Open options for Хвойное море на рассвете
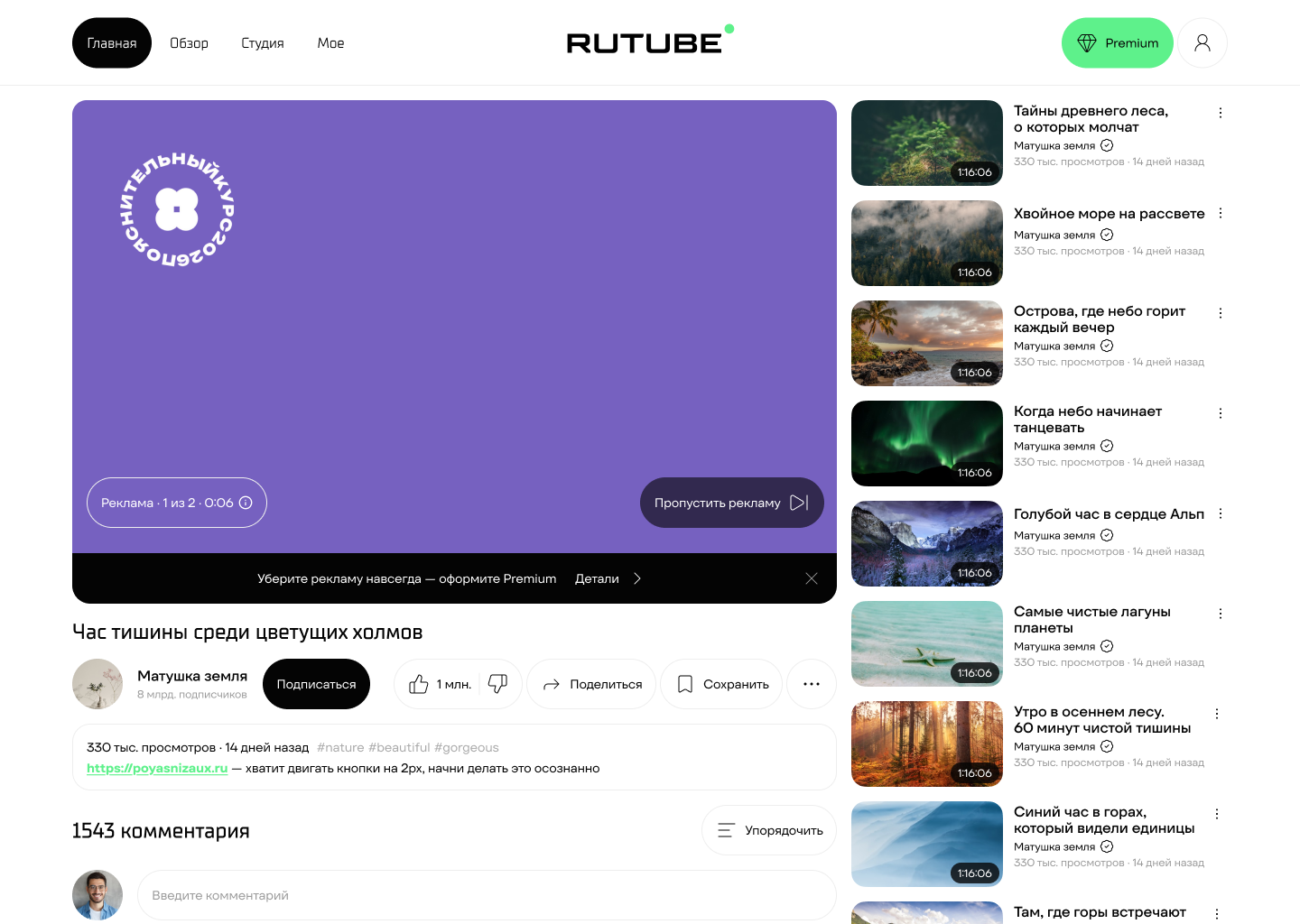This screenshot has height=924, width=1300. click(x=1221, y=213)
